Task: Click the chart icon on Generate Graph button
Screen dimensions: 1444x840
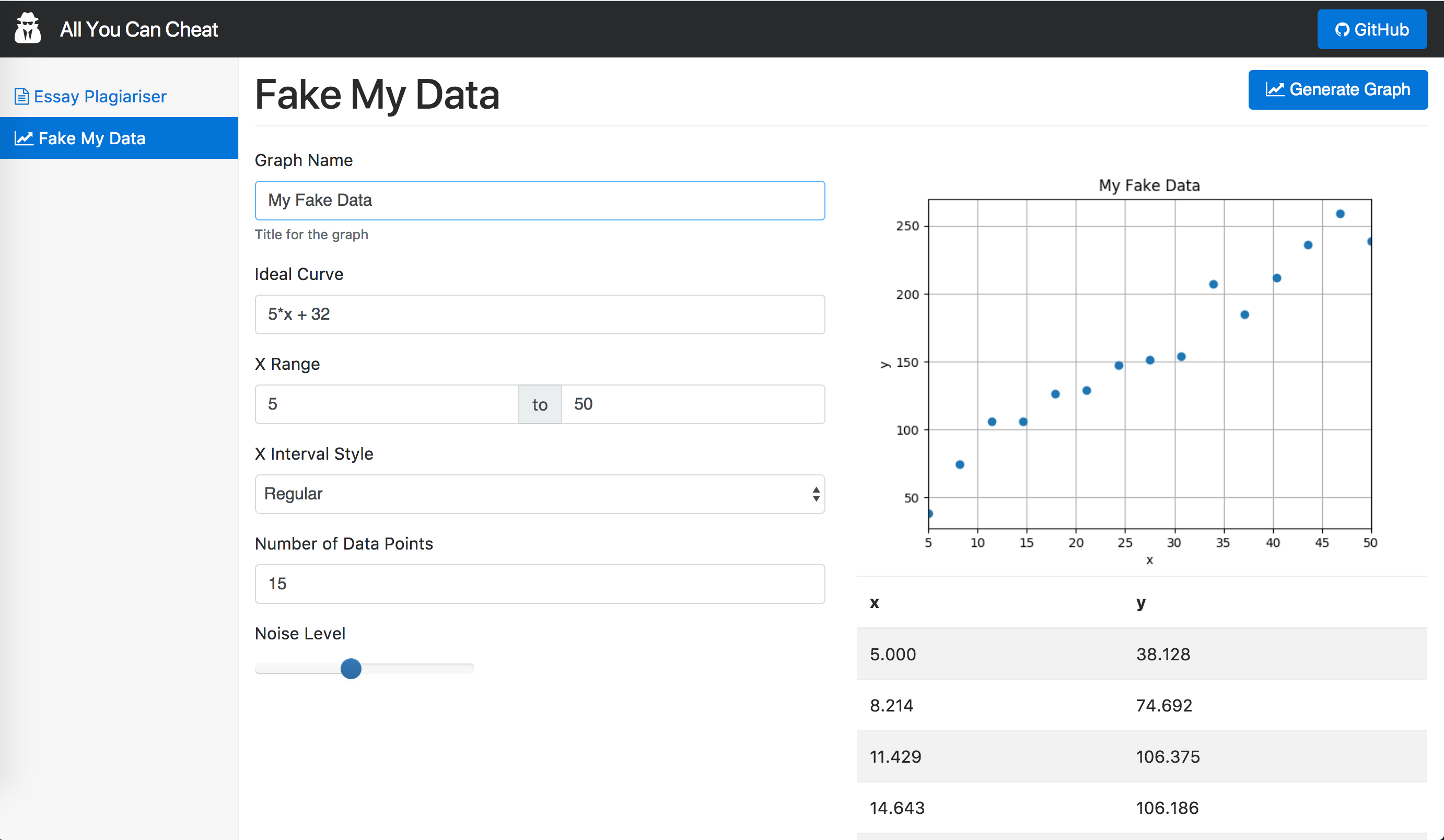Action: [x=1274, y=89]
